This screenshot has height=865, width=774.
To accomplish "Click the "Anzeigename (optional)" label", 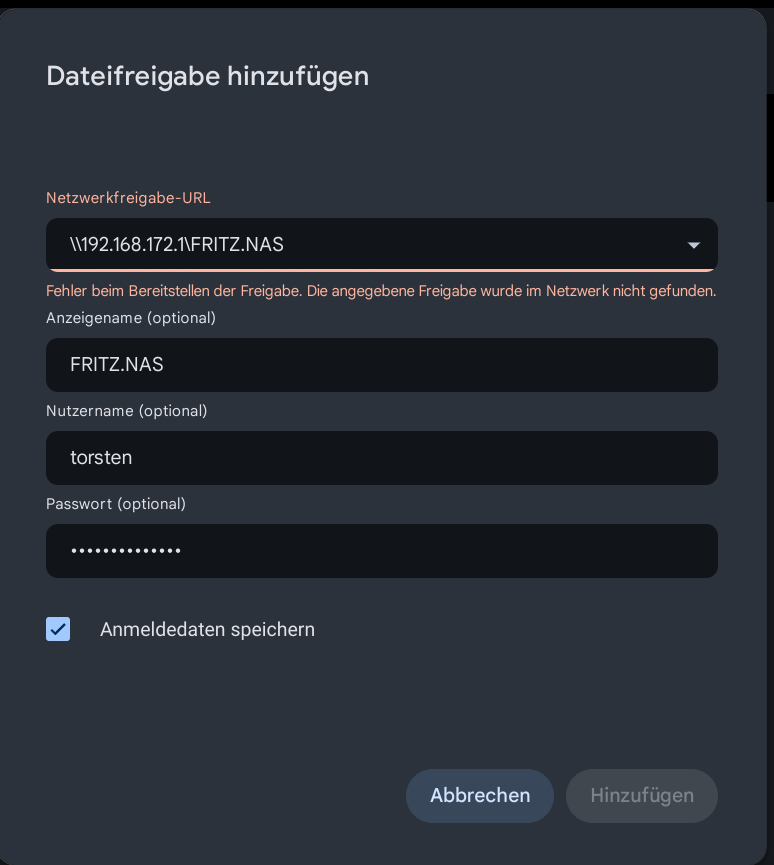I will click(131, 318).
